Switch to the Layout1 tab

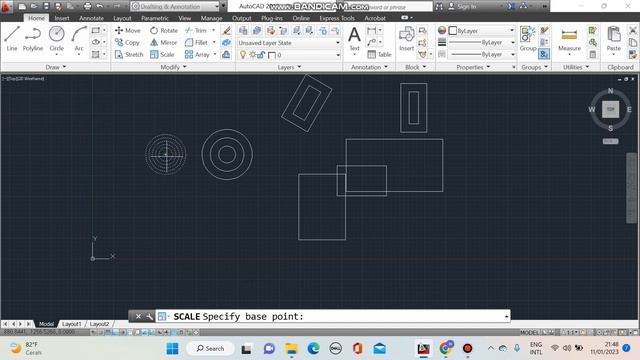71,324
